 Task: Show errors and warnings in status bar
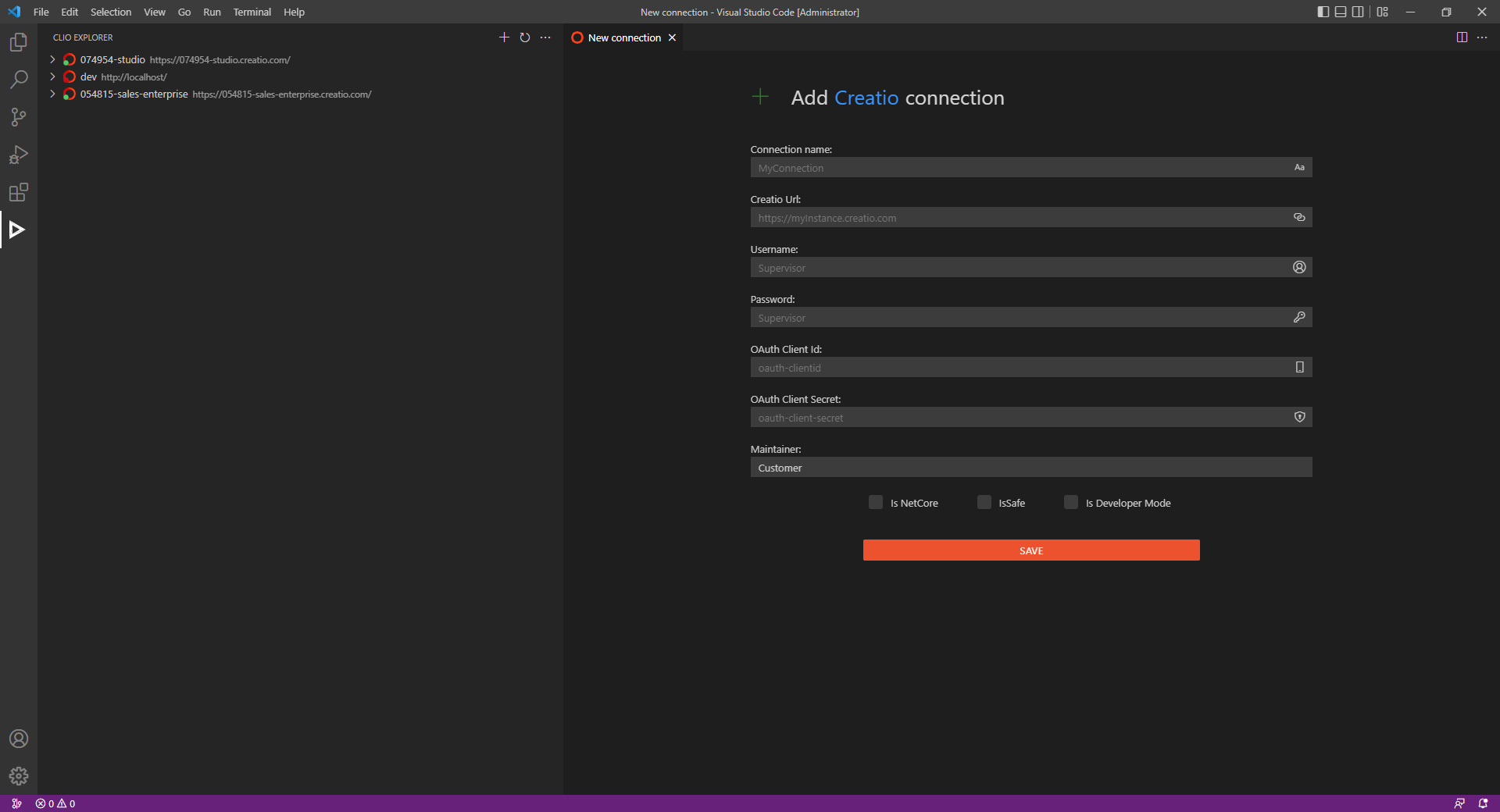pos(56,803)
